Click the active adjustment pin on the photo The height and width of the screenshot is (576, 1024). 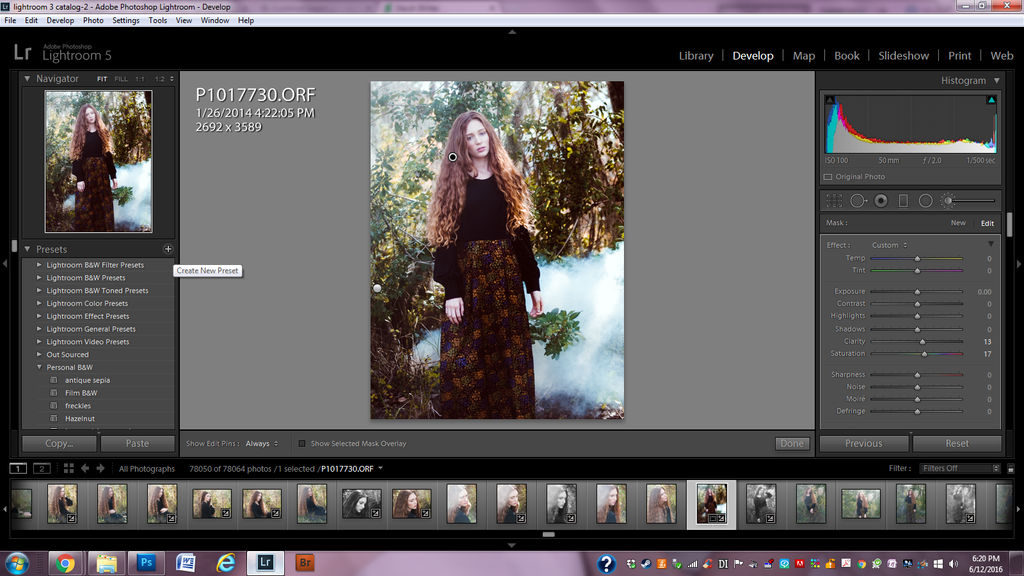(453, 157)
